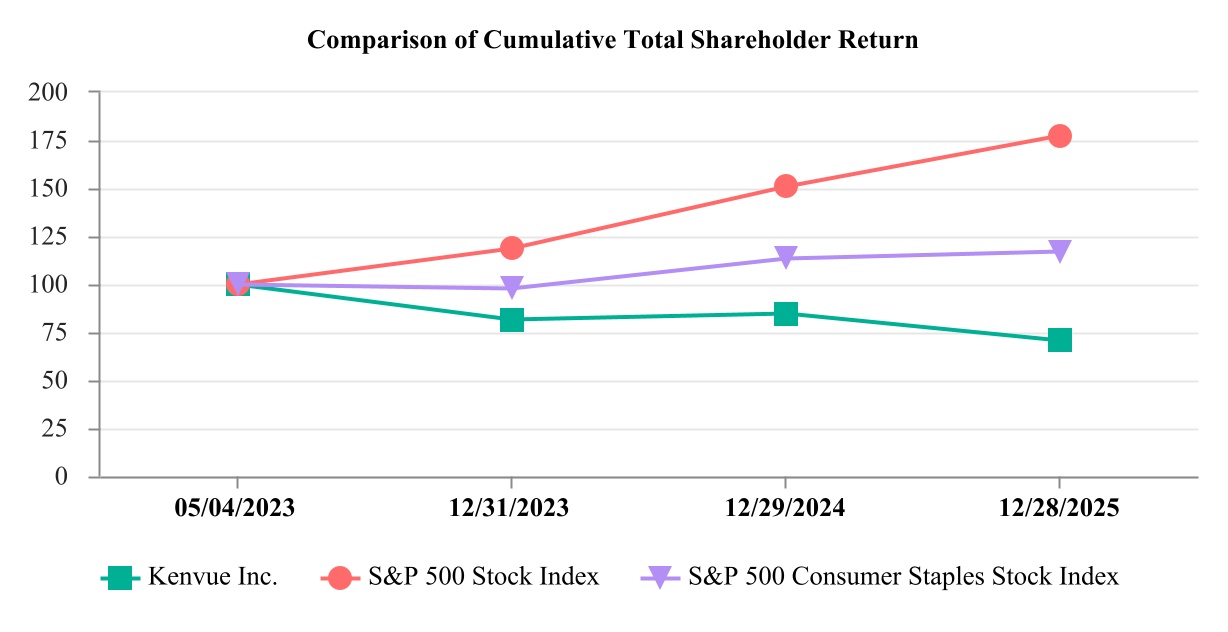
Task: Click S&P 500 circle marker at 12/29/2024
Action: 786,186
